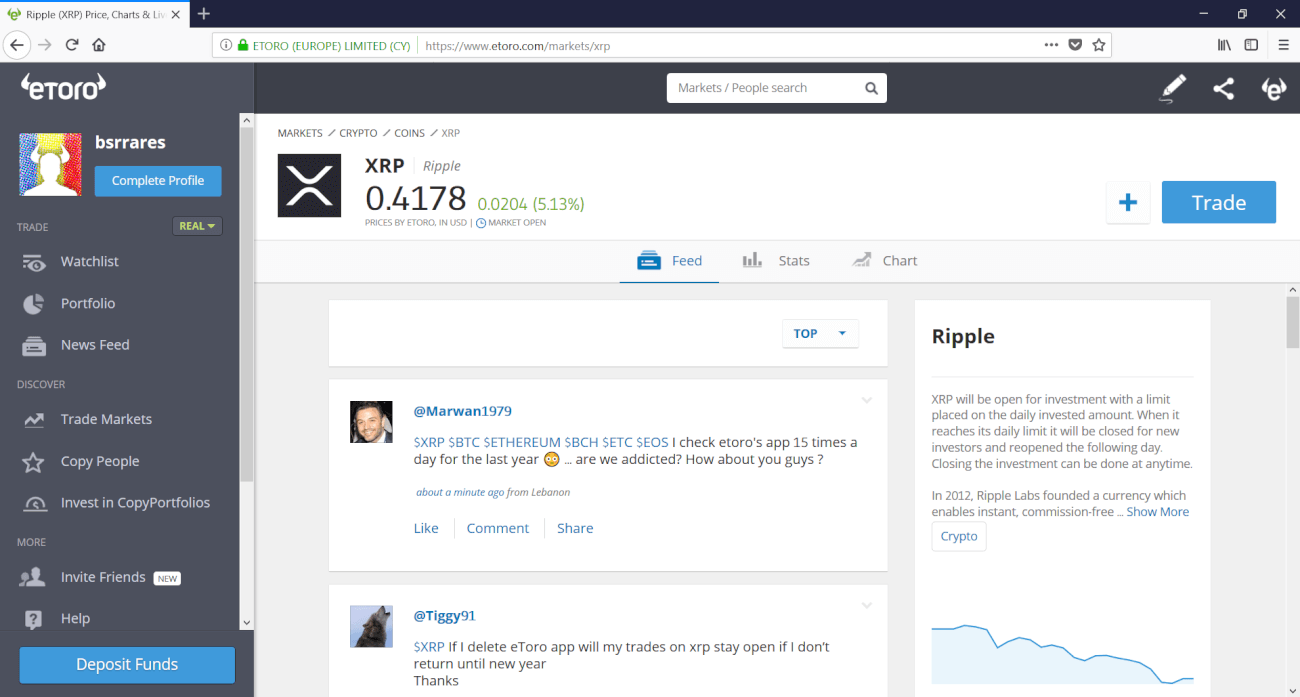Open the TOP feed sort dropdown
Viewport: 1300px width, 697px height.
click(x=820, y=333)
